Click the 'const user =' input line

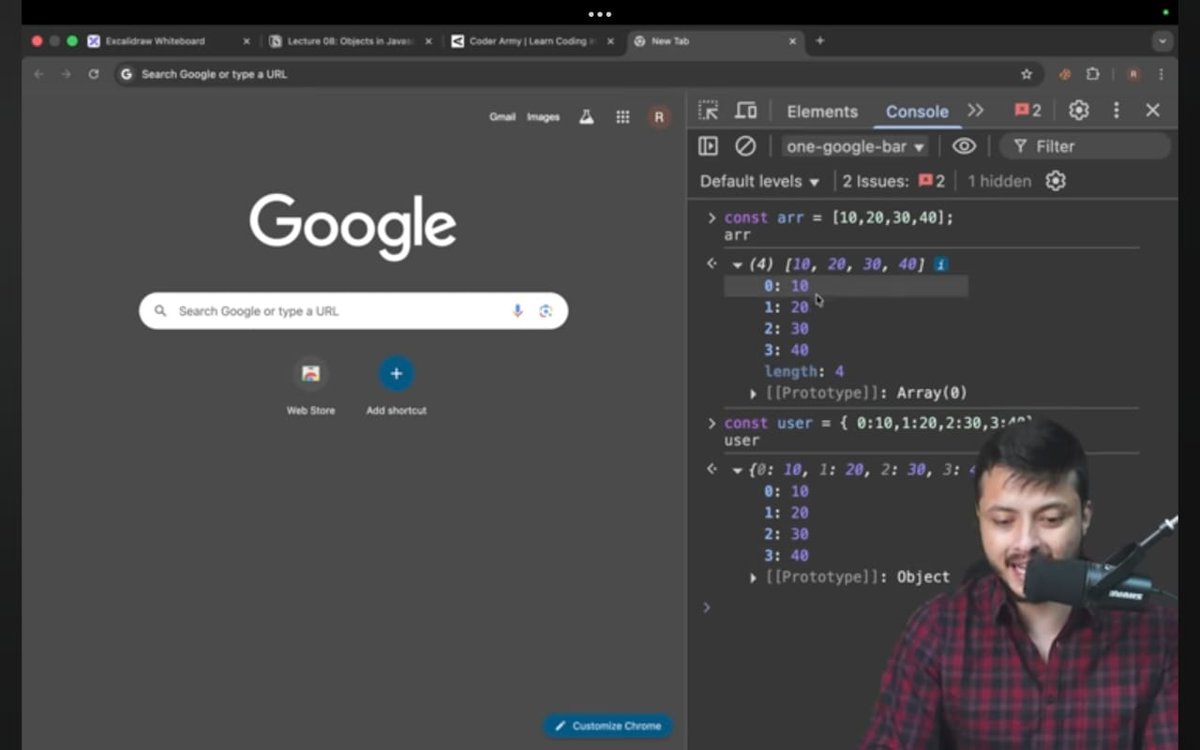pyautogui.click(x=878, y=423)
